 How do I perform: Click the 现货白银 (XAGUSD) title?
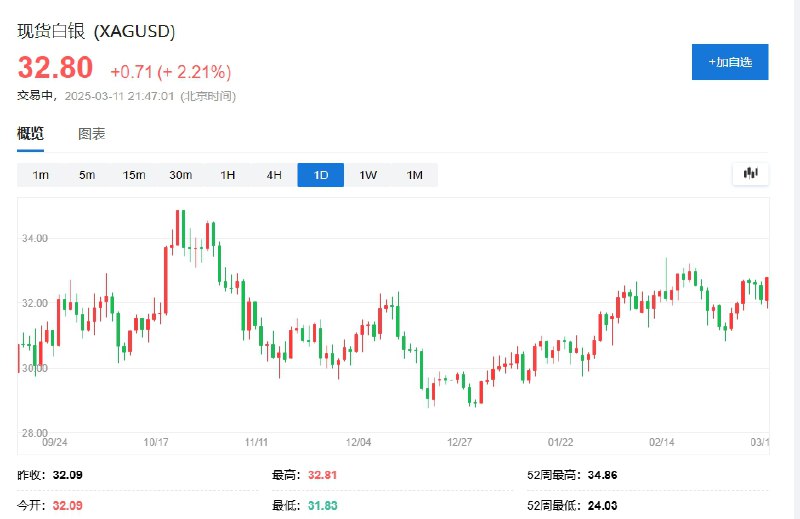(96, 31)
